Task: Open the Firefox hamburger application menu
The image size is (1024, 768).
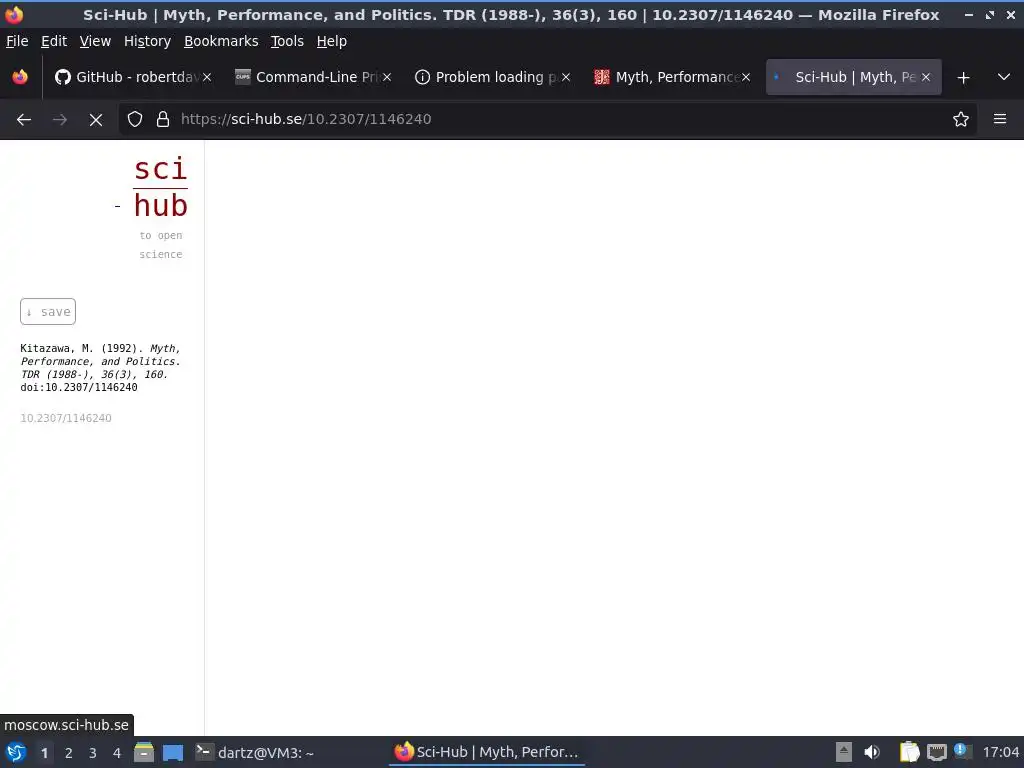Action: tap(1000, 120)
